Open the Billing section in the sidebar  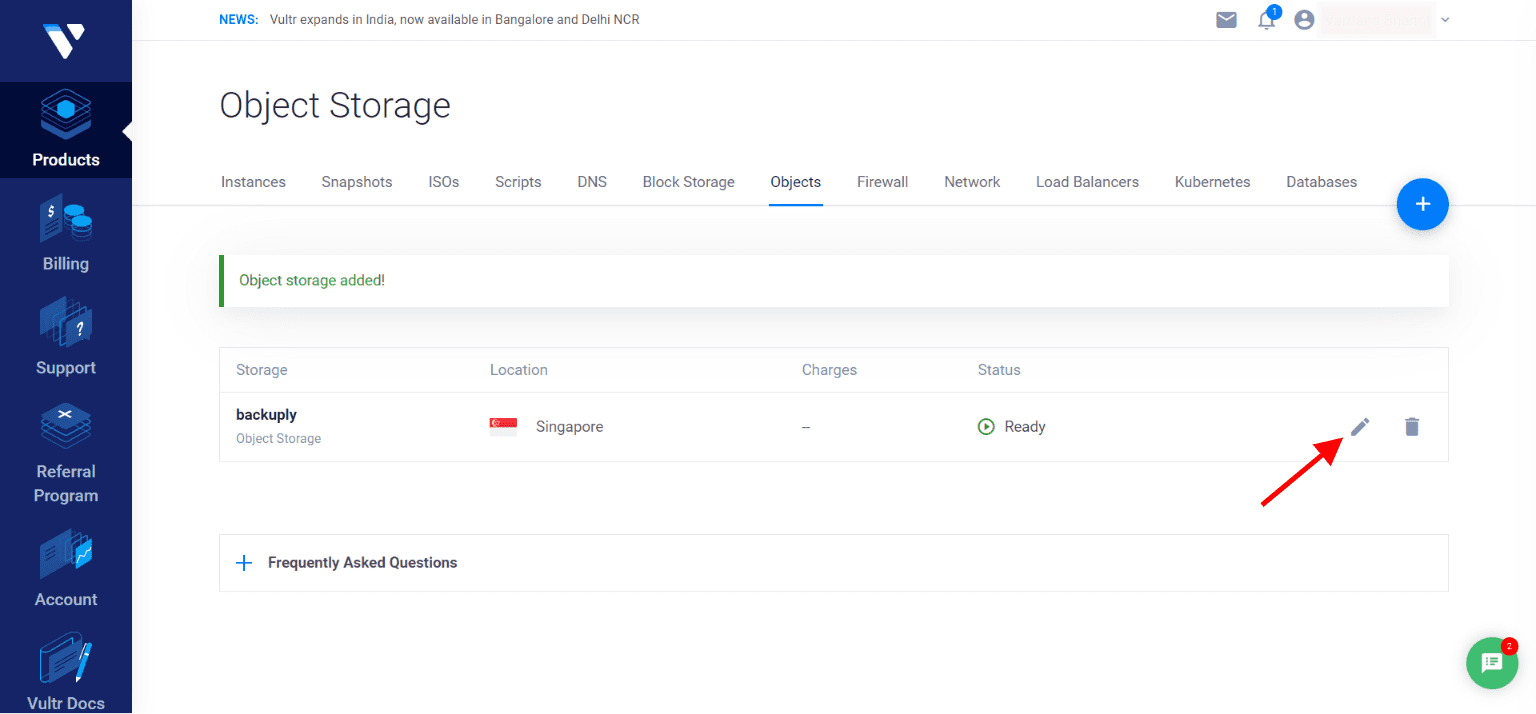click(x=65, y=232)
